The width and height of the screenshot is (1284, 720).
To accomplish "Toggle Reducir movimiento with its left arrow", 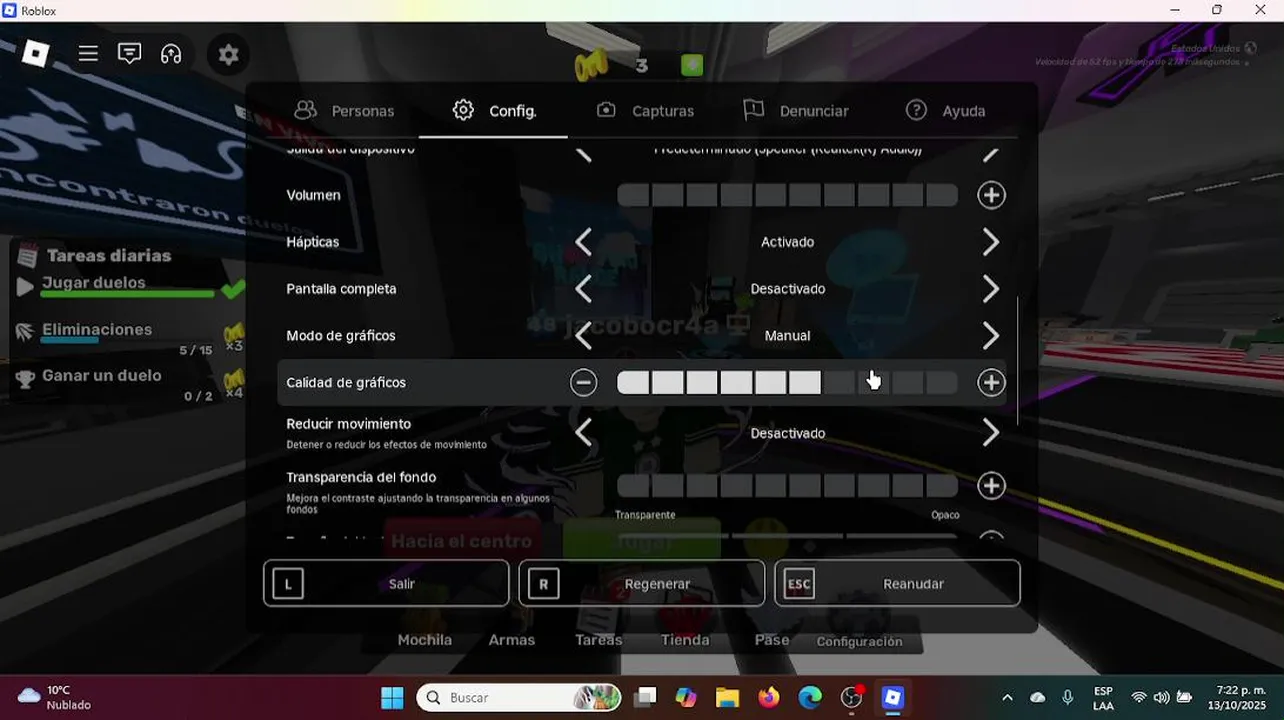I will click(x=584, y=433).
